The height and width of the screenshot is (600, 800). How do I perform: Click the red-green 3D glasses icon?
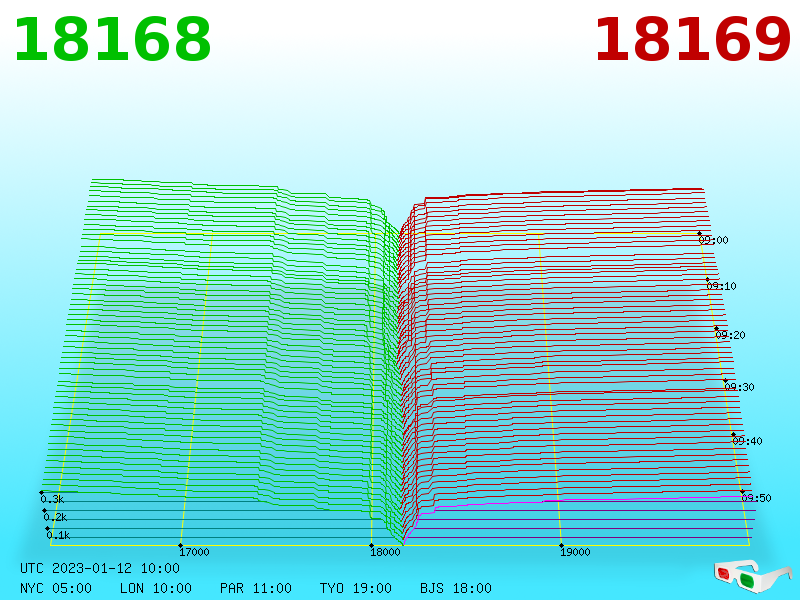[x=752, y=576]
